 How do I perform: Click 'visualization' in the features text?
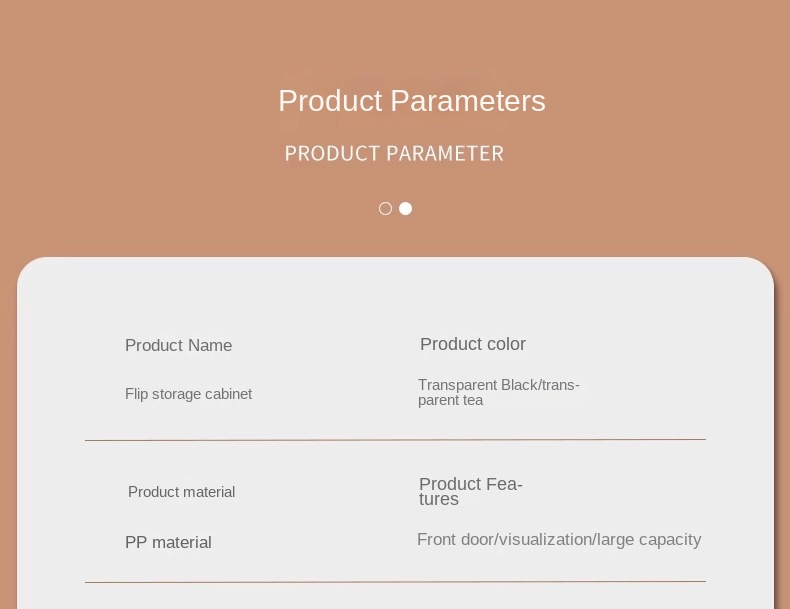(x=545, y=540)
